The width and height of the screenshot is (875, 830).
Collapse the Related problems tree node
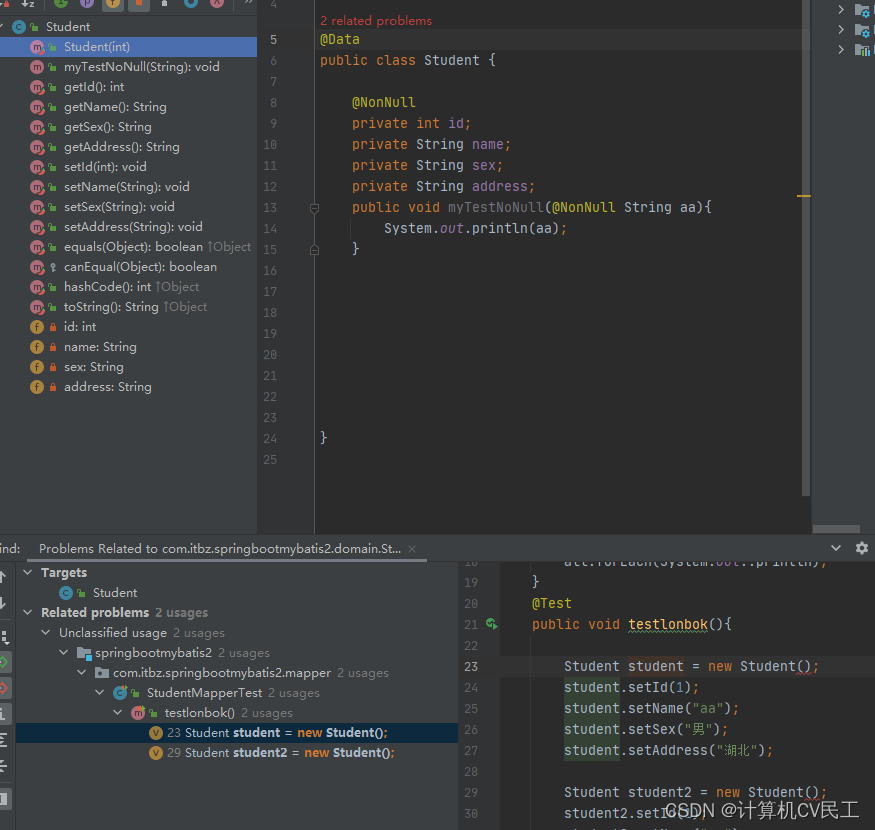pos(29,613)
